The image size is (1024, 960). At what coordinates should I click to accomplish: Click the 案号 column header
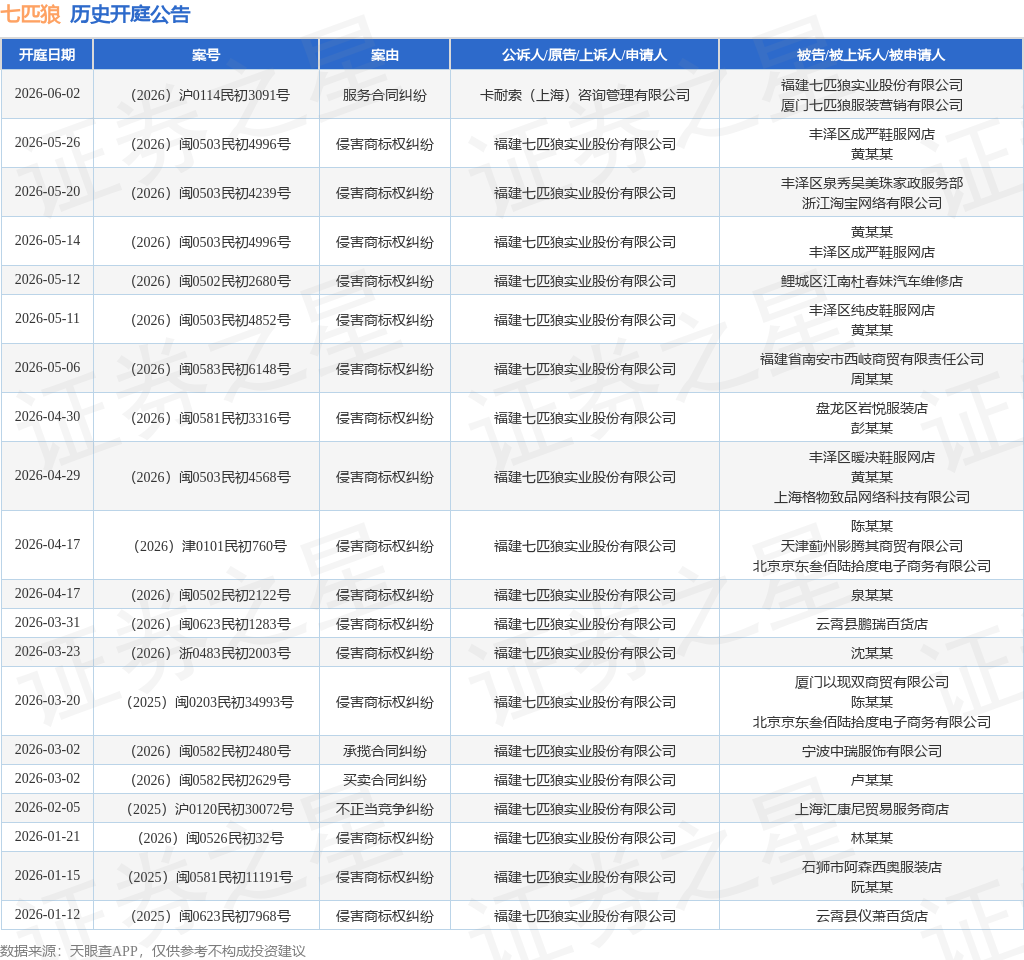pyautogui.click(x=206, y=55)
